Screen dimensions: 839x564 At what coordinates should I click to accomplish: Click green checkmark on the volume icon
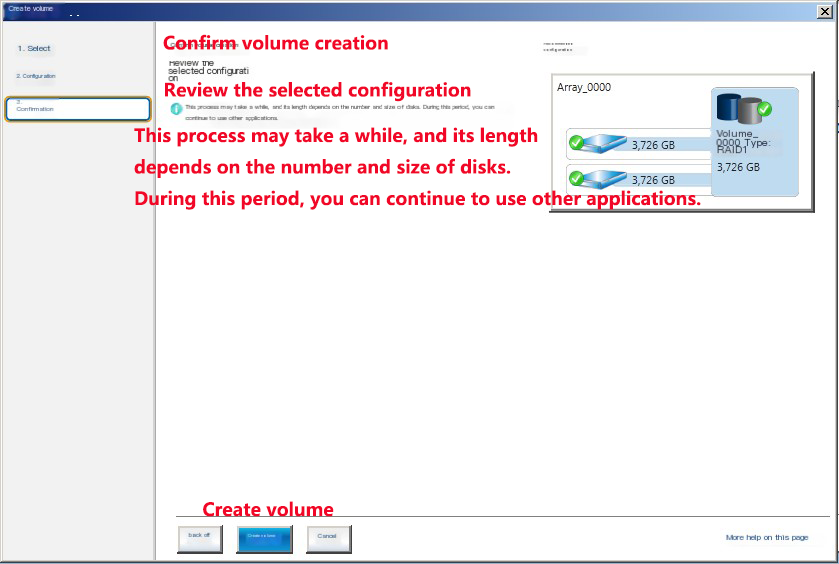pyautogui.click(x=764, y=108)
